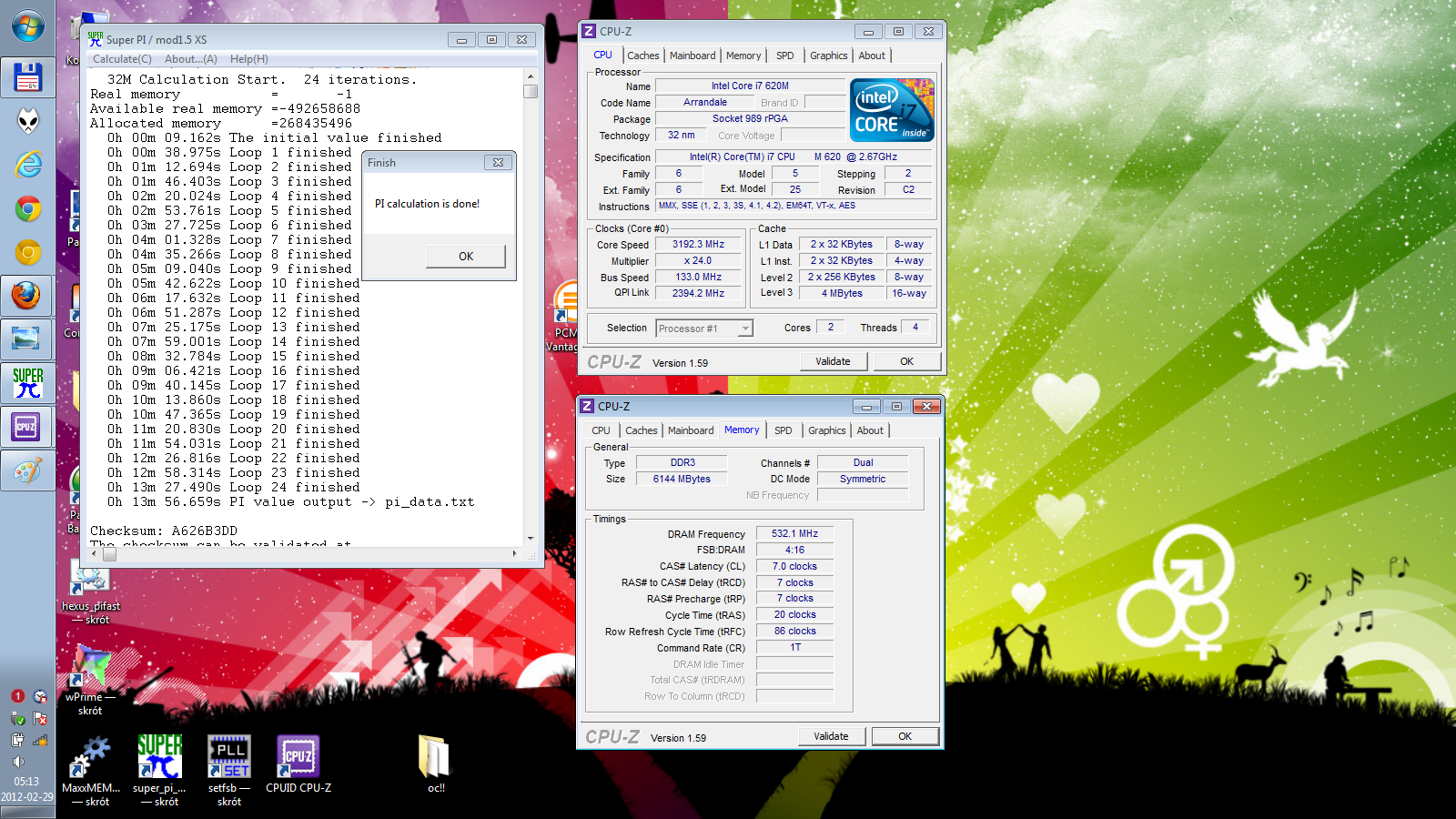Click Validate in upper CPU-Z window

click(x=833, y=361)
